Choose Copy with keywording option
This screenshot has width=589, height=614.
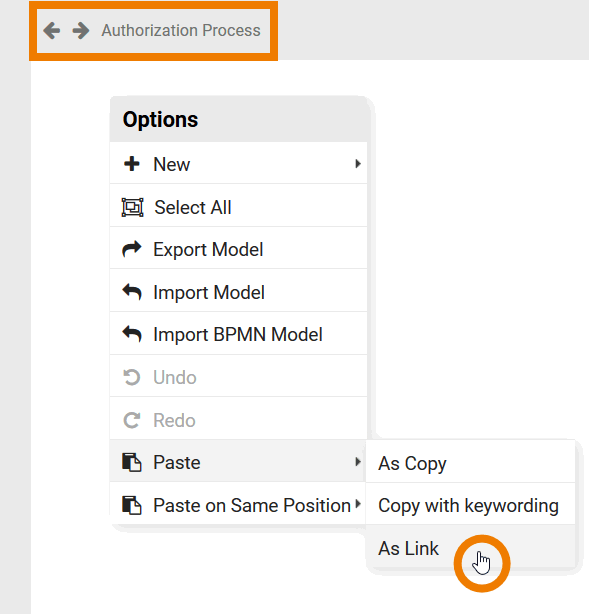[x=470, y=504]
